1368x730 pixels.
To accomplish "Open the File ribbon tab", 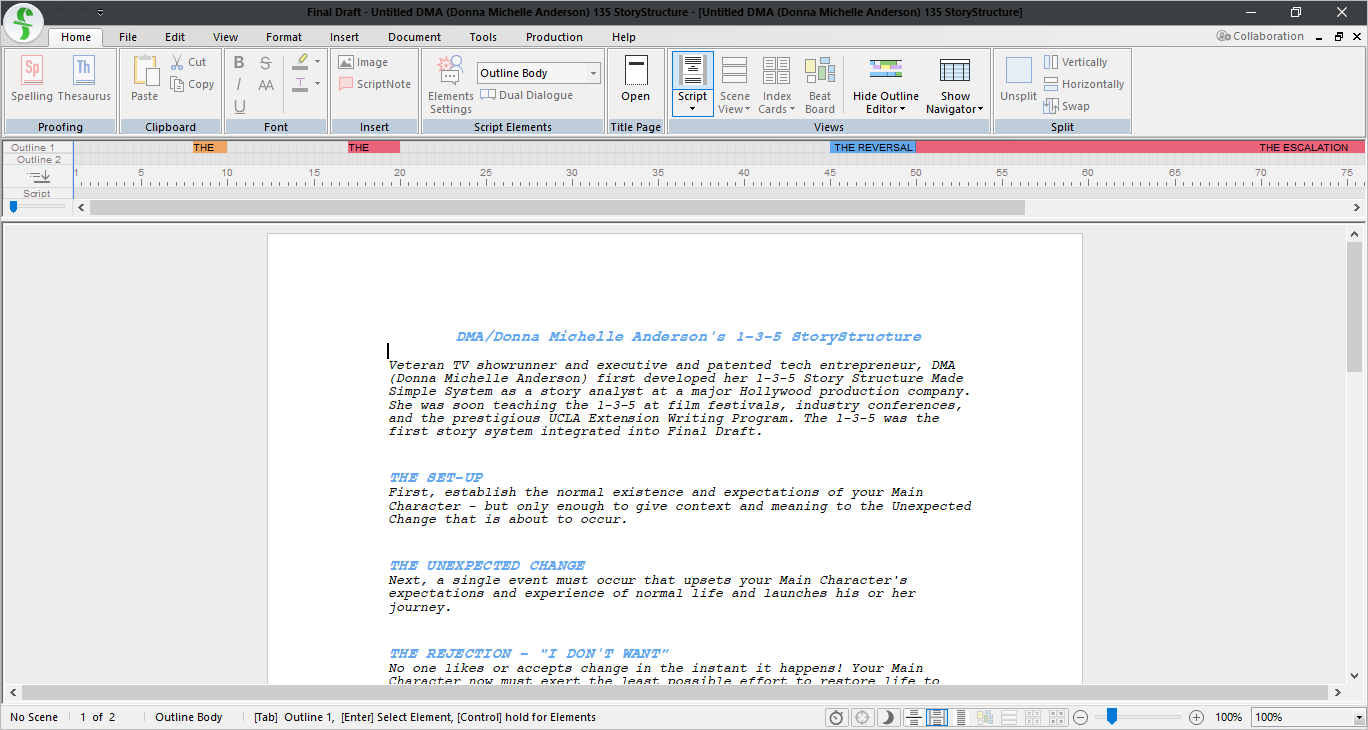I will [x=128, y=37].
